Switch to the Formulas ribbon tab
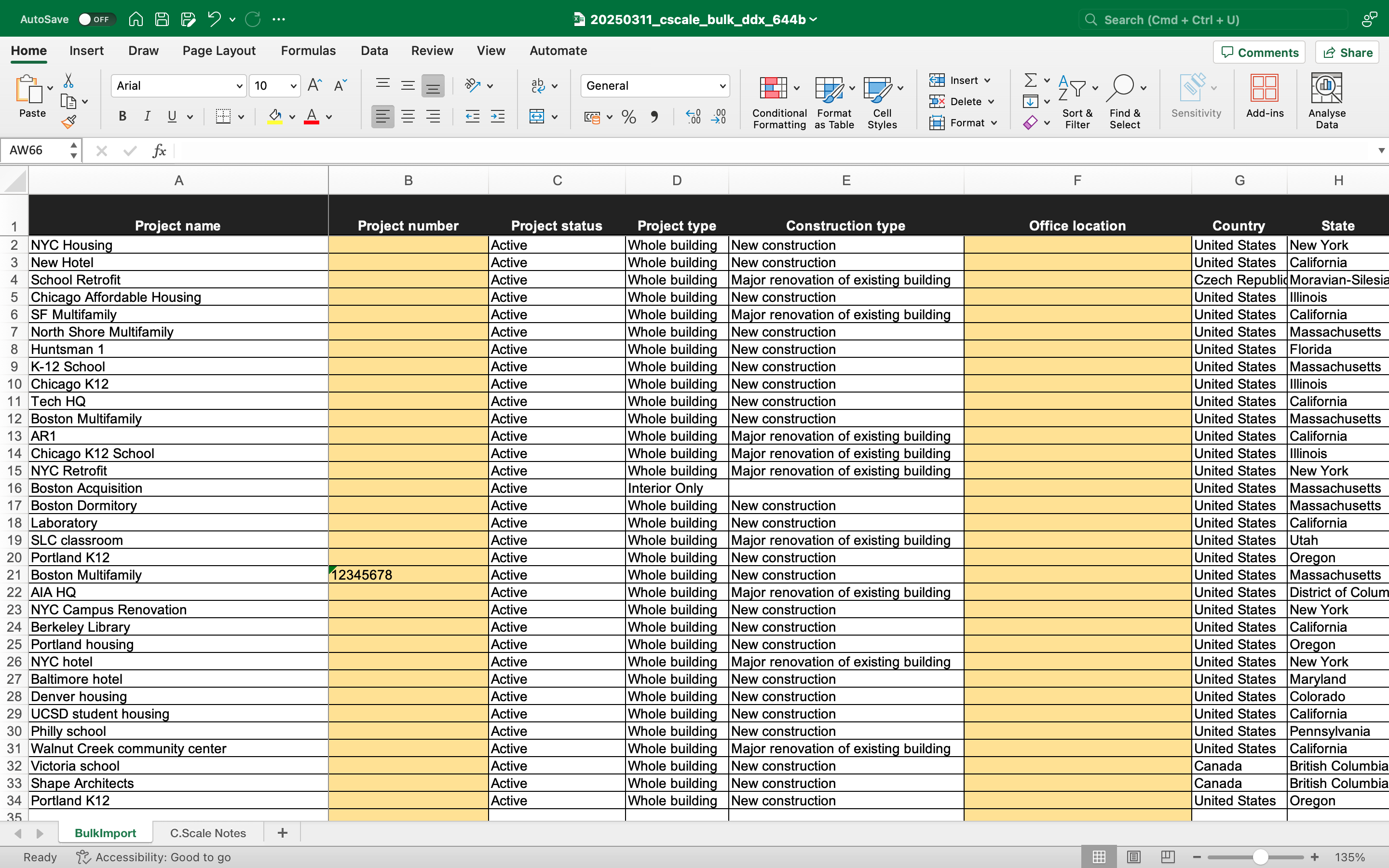The image size is (1389, 868). tap(308, 51)
